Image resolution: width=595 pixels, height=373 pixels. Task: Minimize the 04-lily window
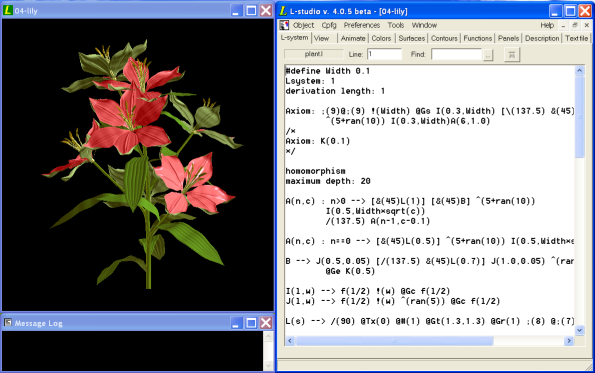(x=236, y=11)
